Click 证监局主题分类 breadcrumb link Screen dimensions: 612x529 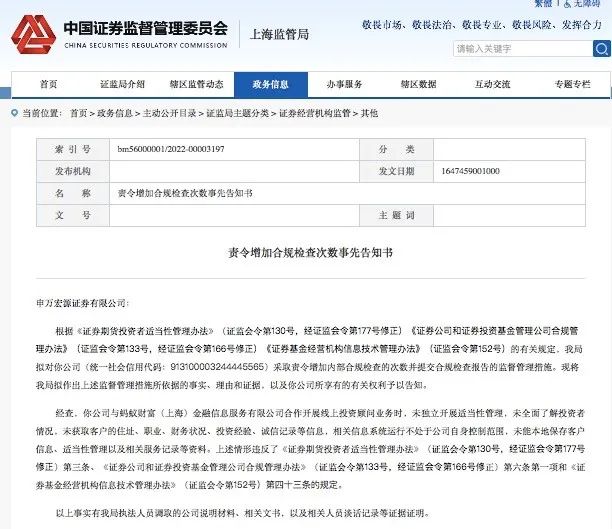[237, 113]
